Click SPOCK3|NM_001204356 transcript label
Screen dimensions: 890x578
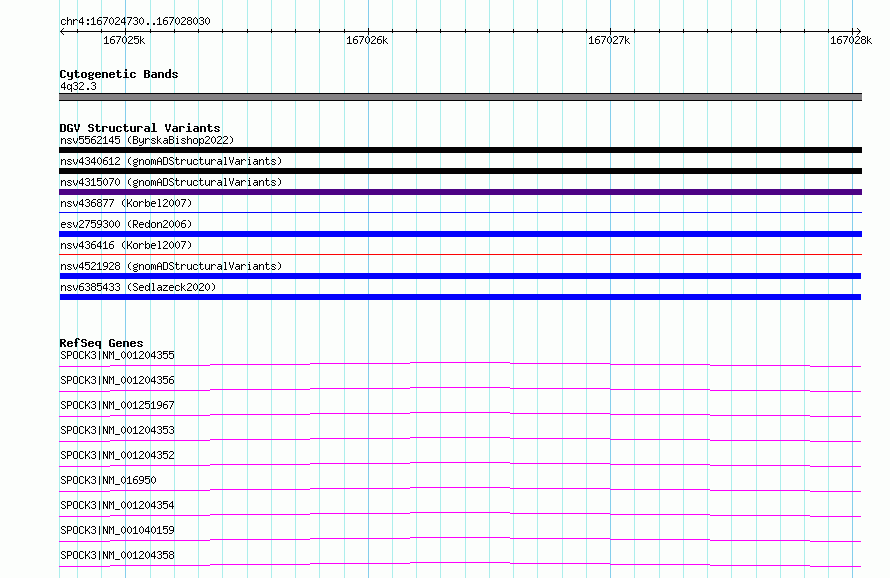[117, 380]
